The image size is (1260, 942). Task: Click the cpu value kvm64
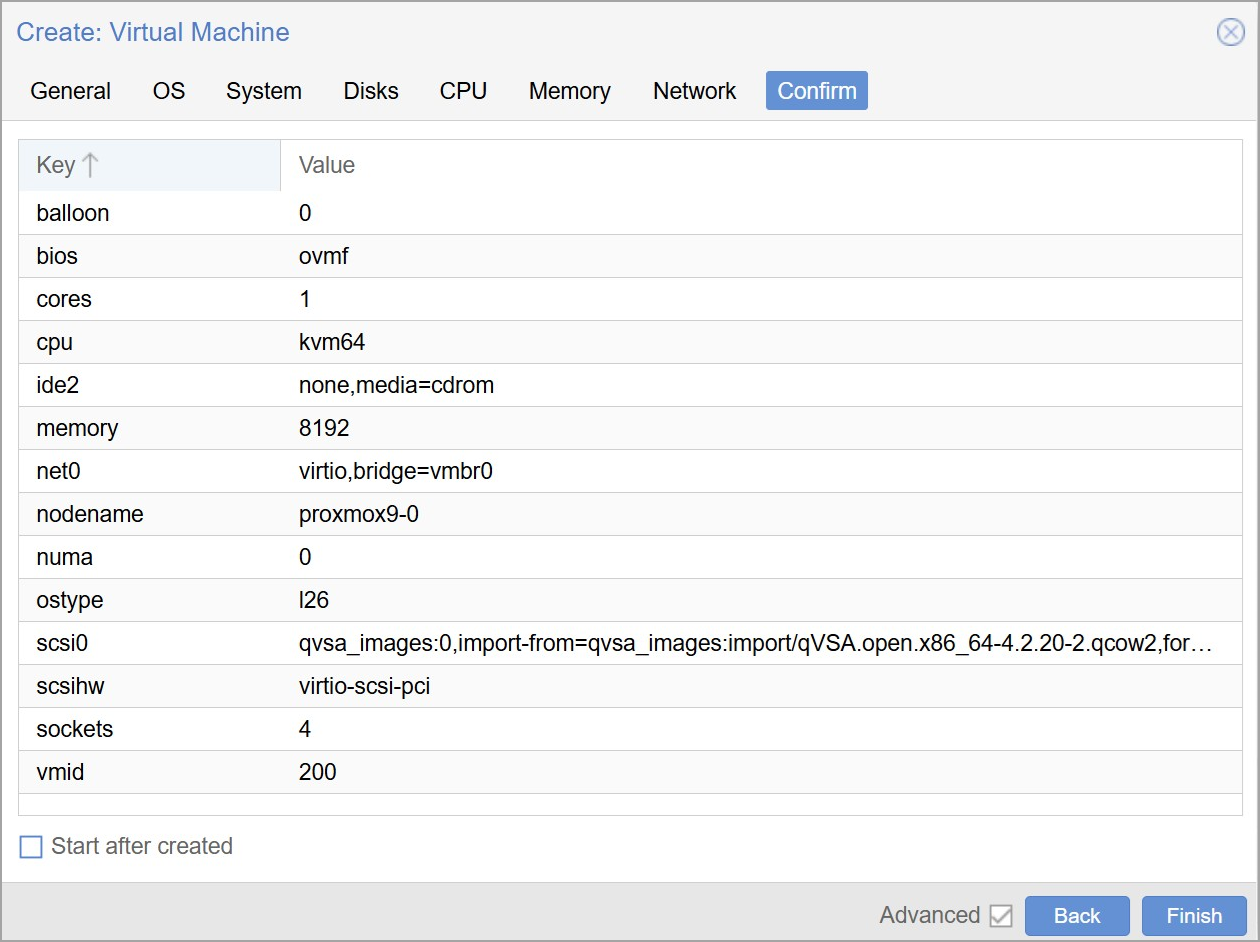coord(332,342)
